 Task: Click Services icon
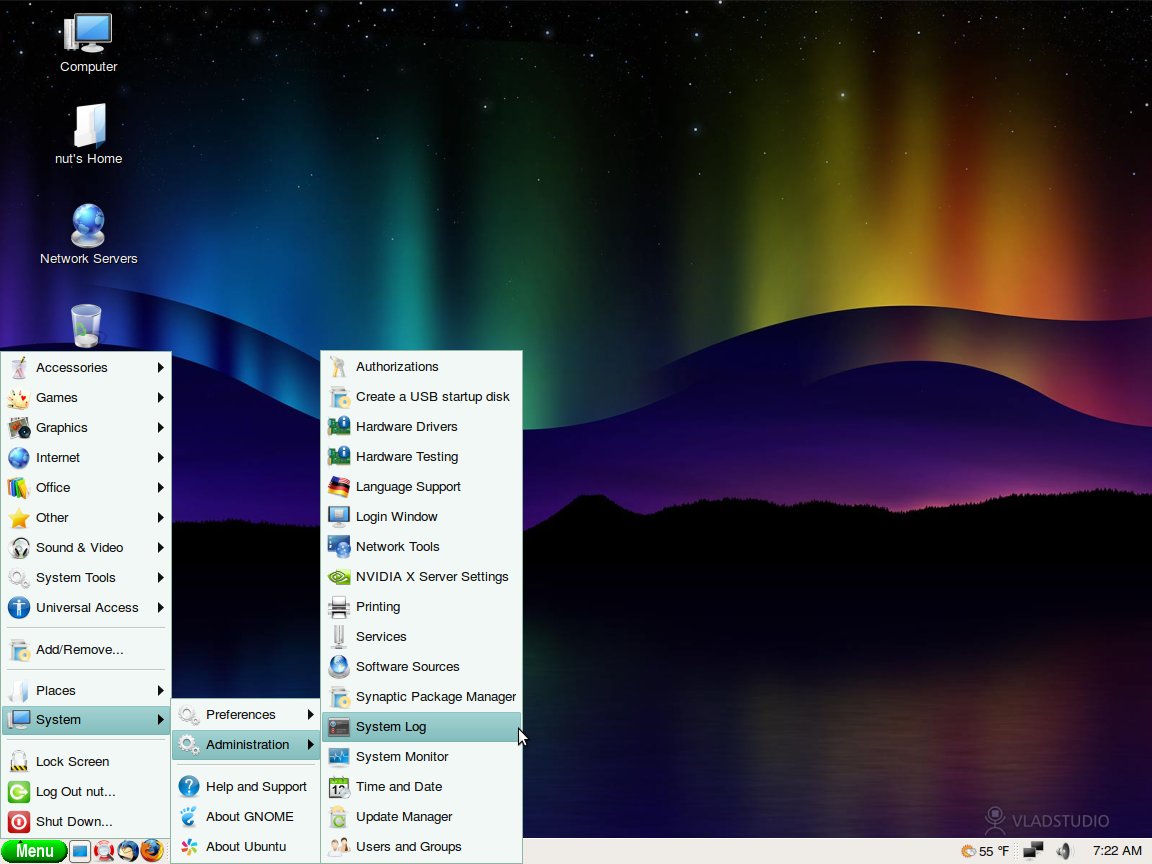(339, 637)
